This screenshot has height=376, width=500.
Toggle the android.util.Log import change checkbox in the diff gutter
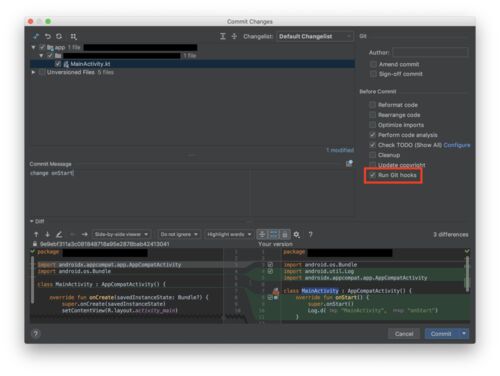(x=270, y=271)
